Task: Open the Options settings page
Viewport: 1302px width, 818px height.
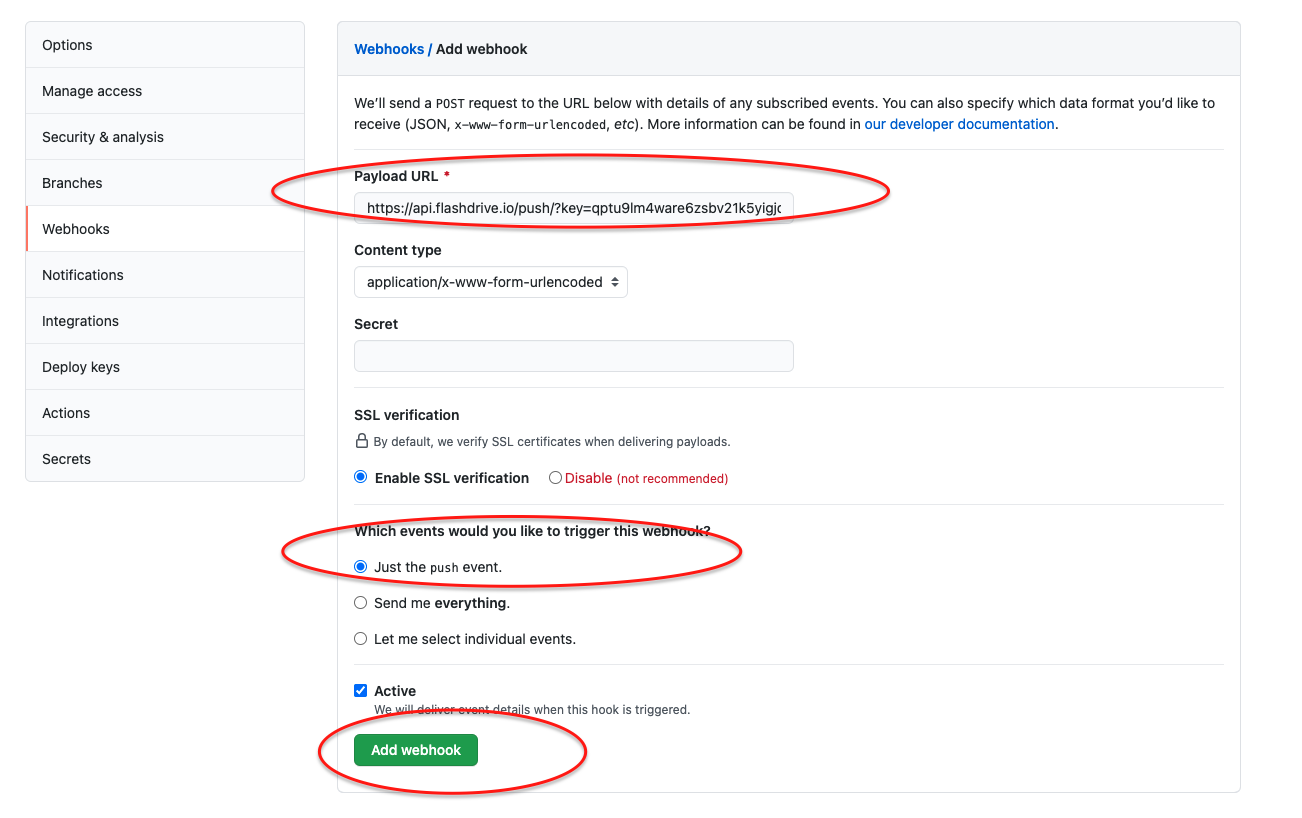Action: [66, 44]
